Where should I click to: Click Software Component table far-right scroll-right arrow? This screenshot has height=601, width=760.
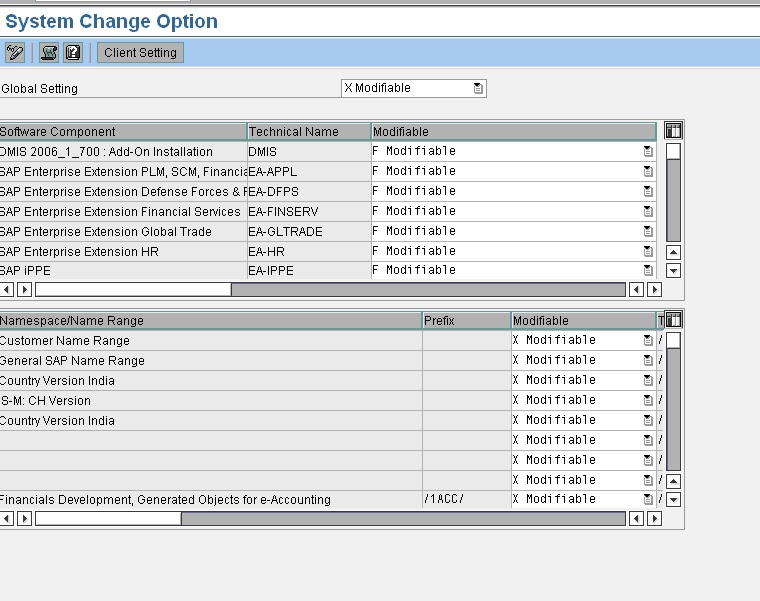click(654, 290)
